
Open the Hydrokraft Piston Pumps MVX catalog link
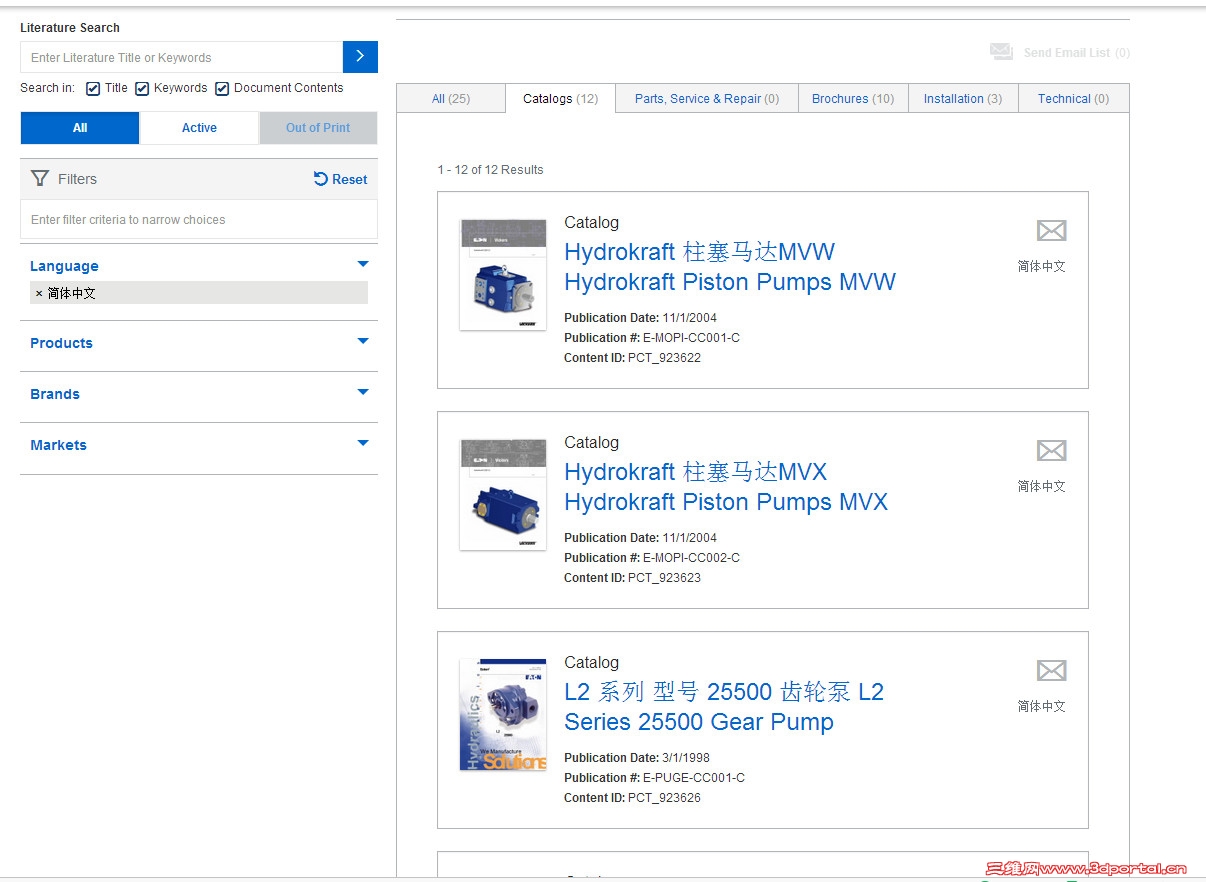click(726, 487)
